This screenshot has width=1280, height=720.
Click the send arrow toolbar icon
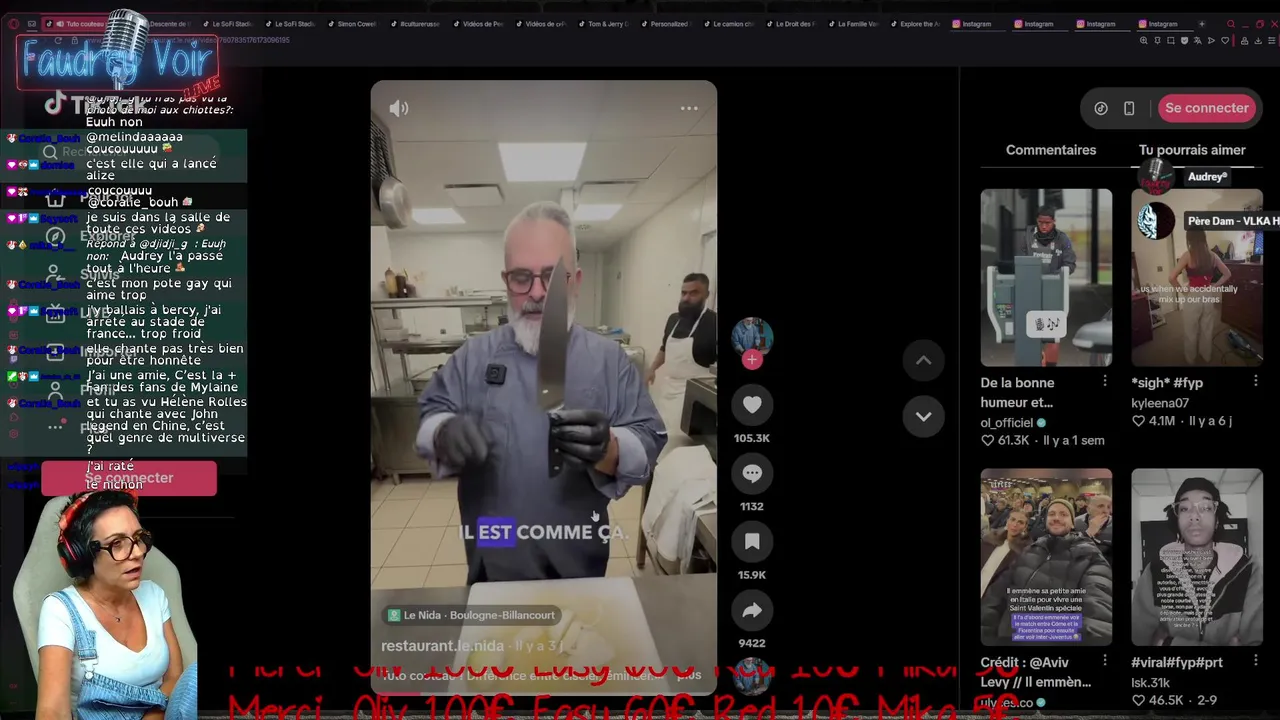pos(1211,41)
